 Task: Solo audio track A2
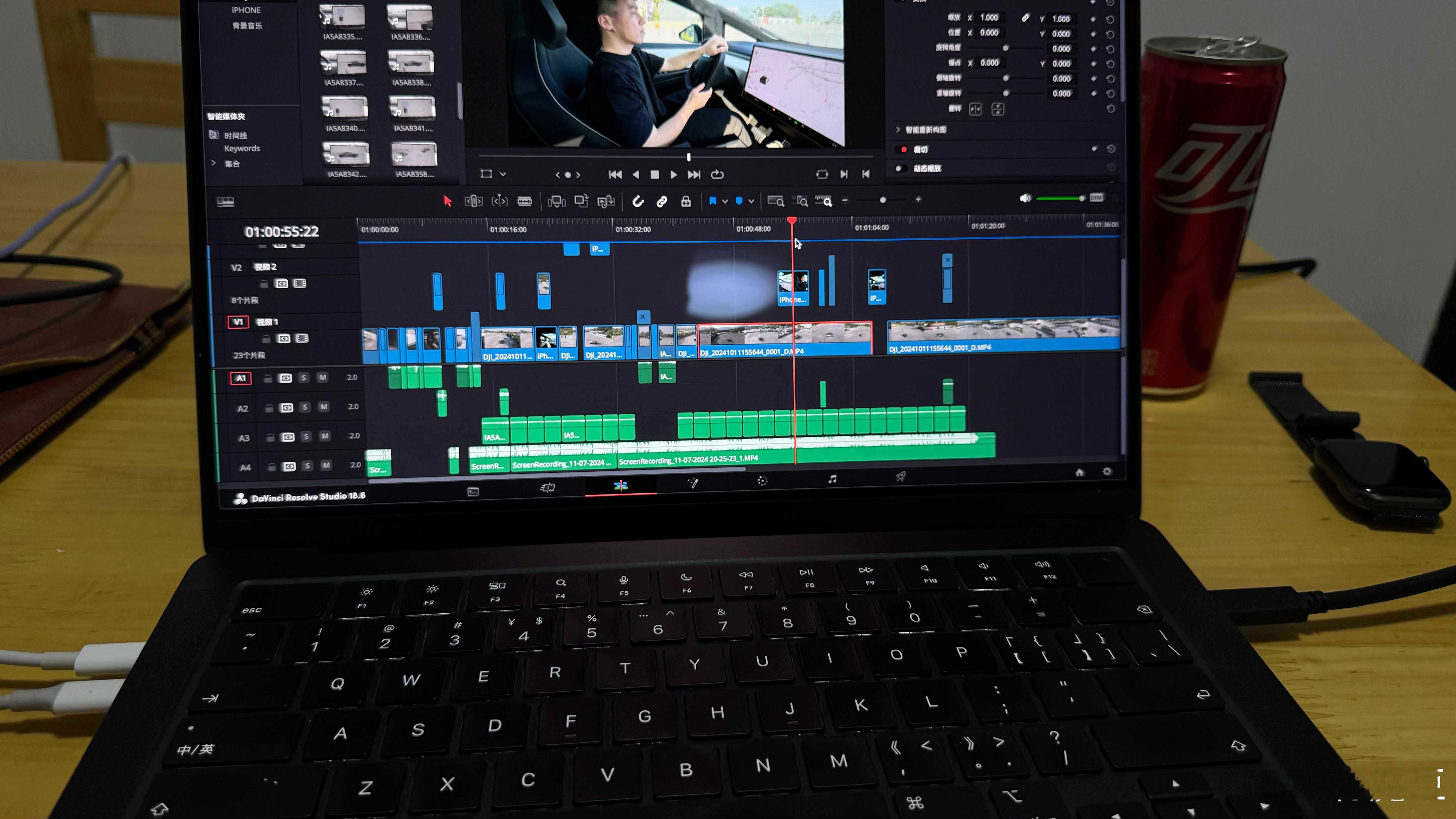pos(305,407)
